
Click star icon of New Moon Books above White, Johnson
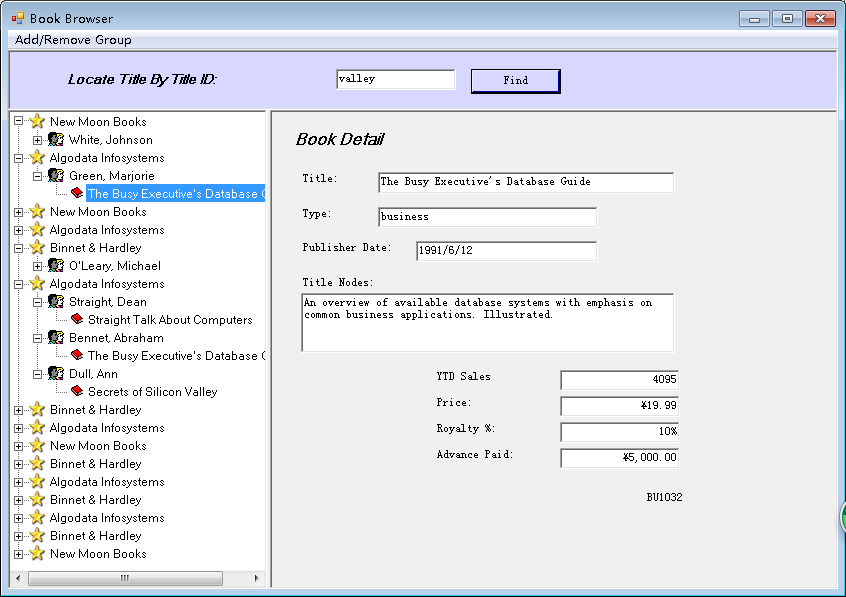point(37,121)
